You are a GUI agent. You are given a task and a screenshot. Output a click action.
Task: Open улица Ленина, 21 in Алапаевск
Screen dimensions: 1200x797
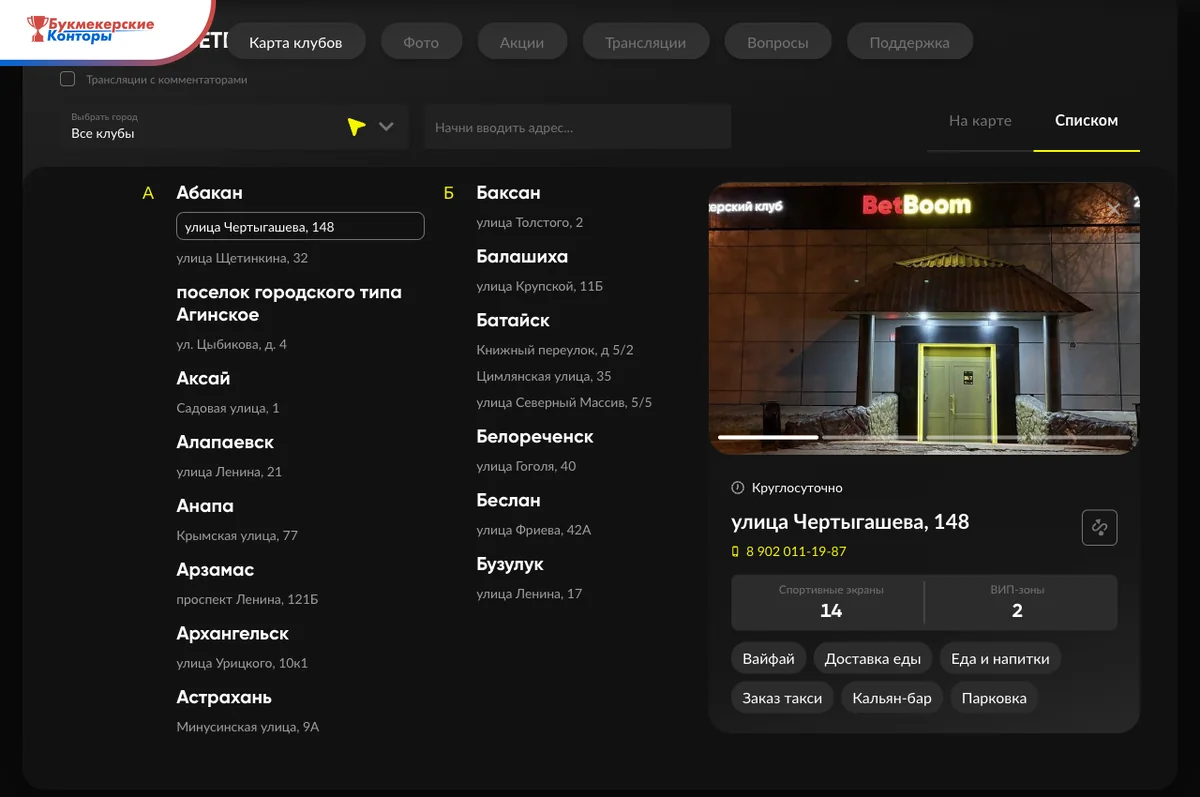229,472
